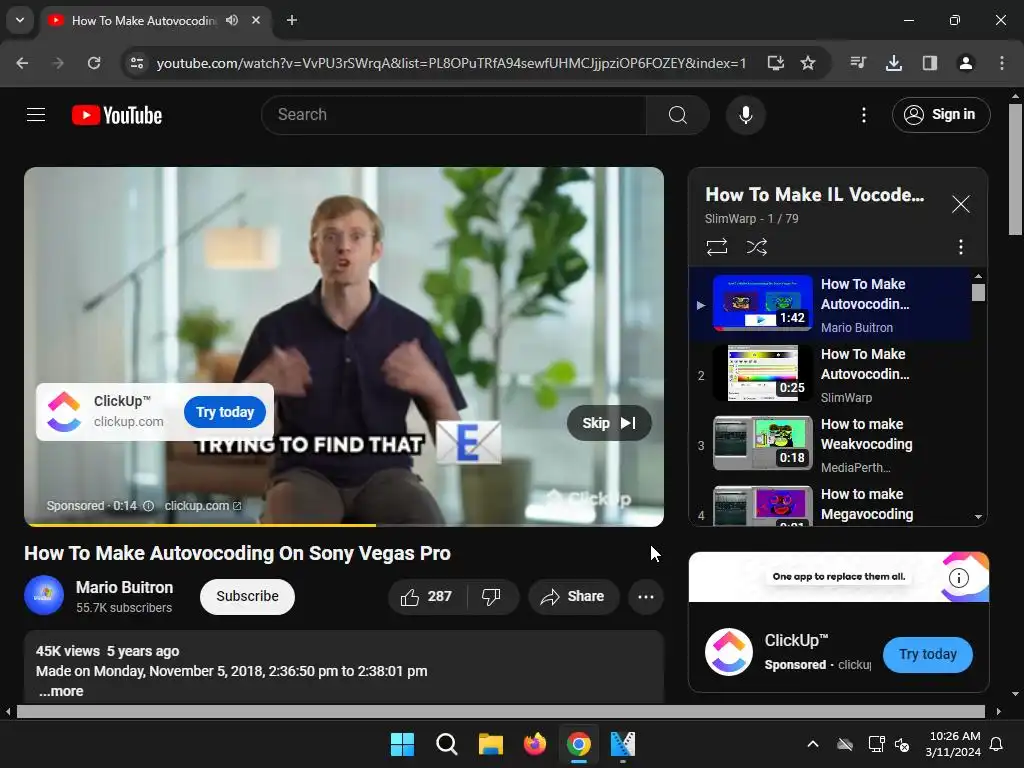Open playlist options three-dot menu
Image resolution: width=1024 pixels, height=768 pixels.
point(960,247)
